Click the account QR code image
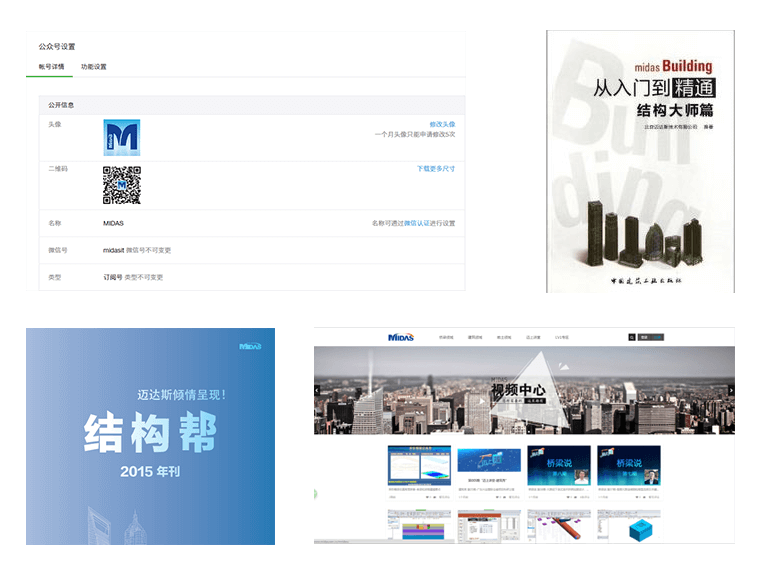This screenshot has height=577, width=760. coord(122,185)
